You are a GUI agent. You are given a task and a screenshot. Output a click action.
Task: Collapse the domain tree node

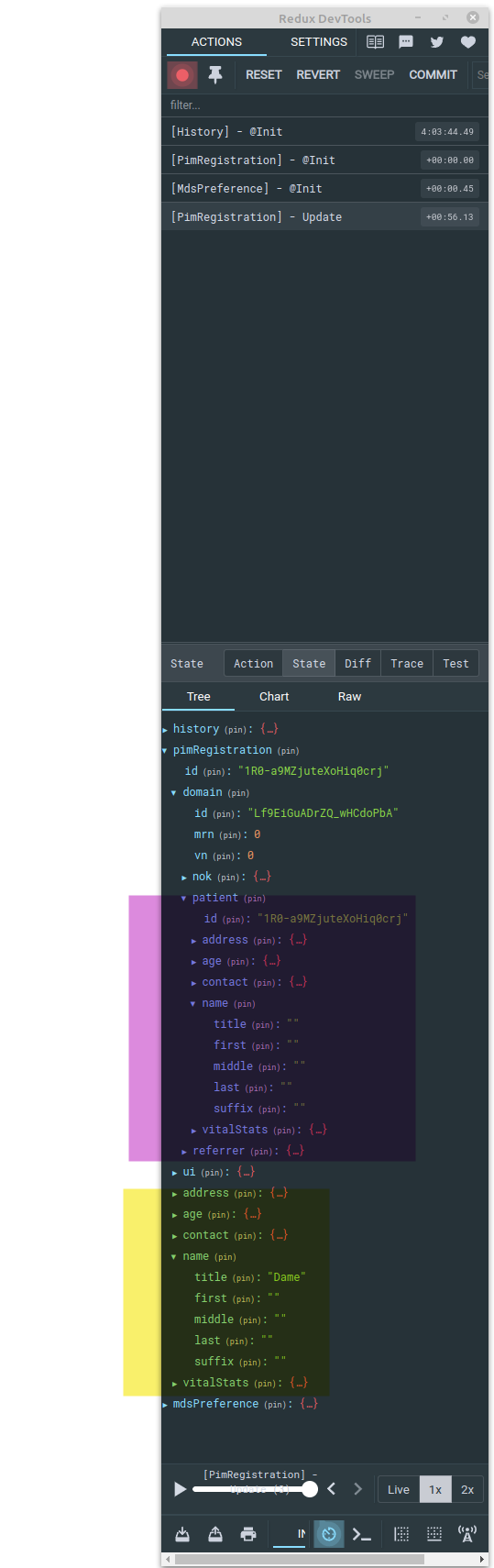(x=174, y=793)
